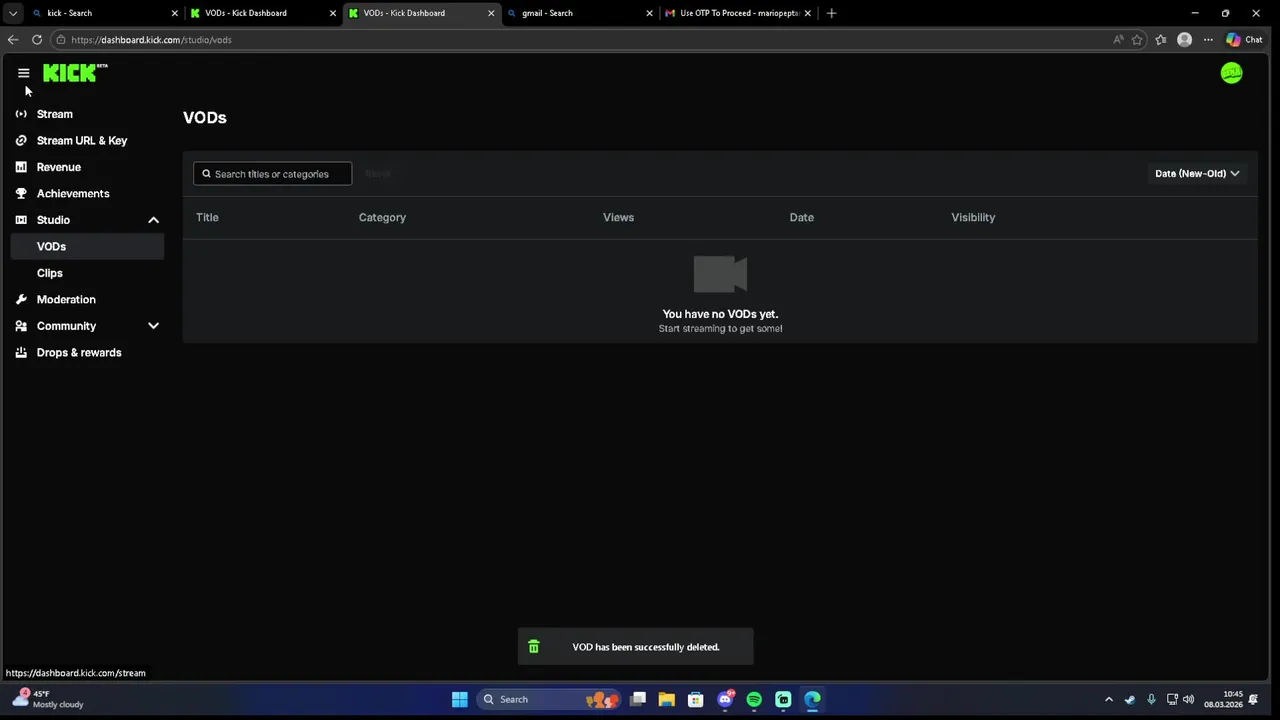Expand the Community section chevron
This screenshot has height=720, width=1280.
(153, 326)
